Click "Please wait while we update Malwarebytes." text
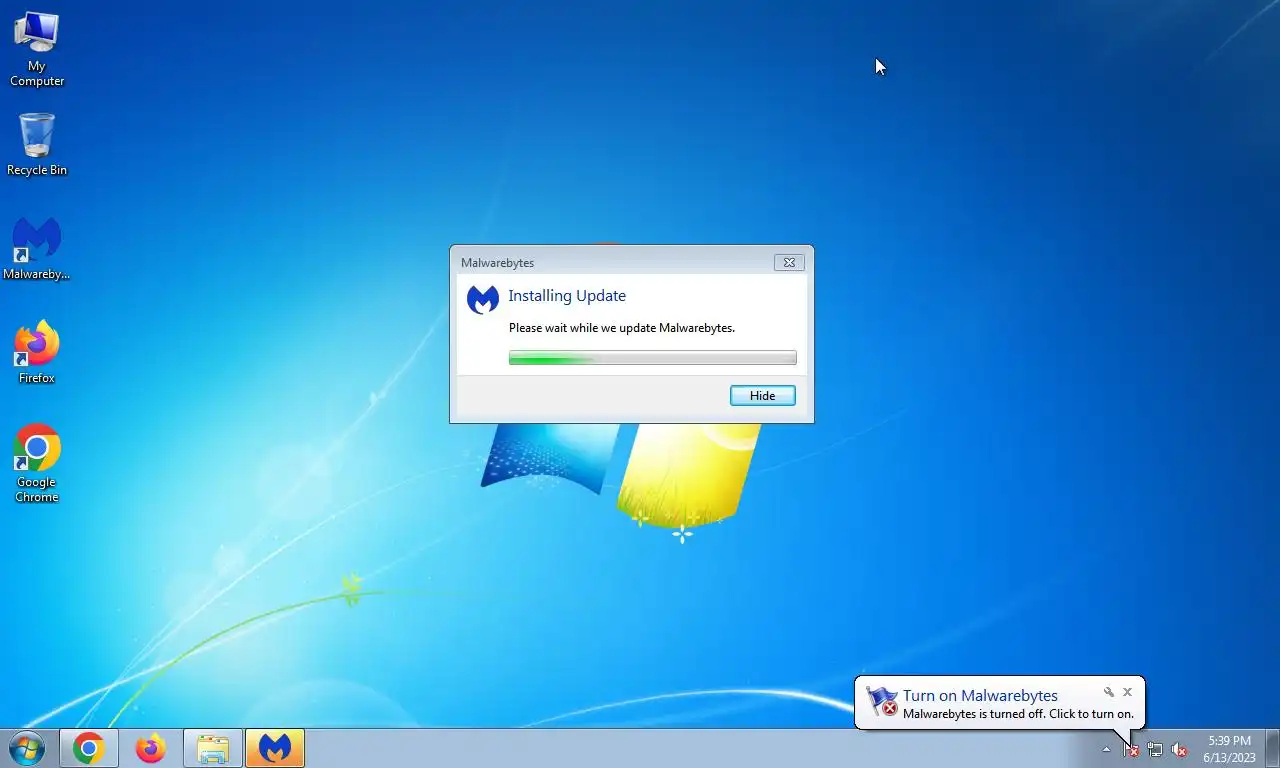Screen dimensions: 1280x768 622,328
